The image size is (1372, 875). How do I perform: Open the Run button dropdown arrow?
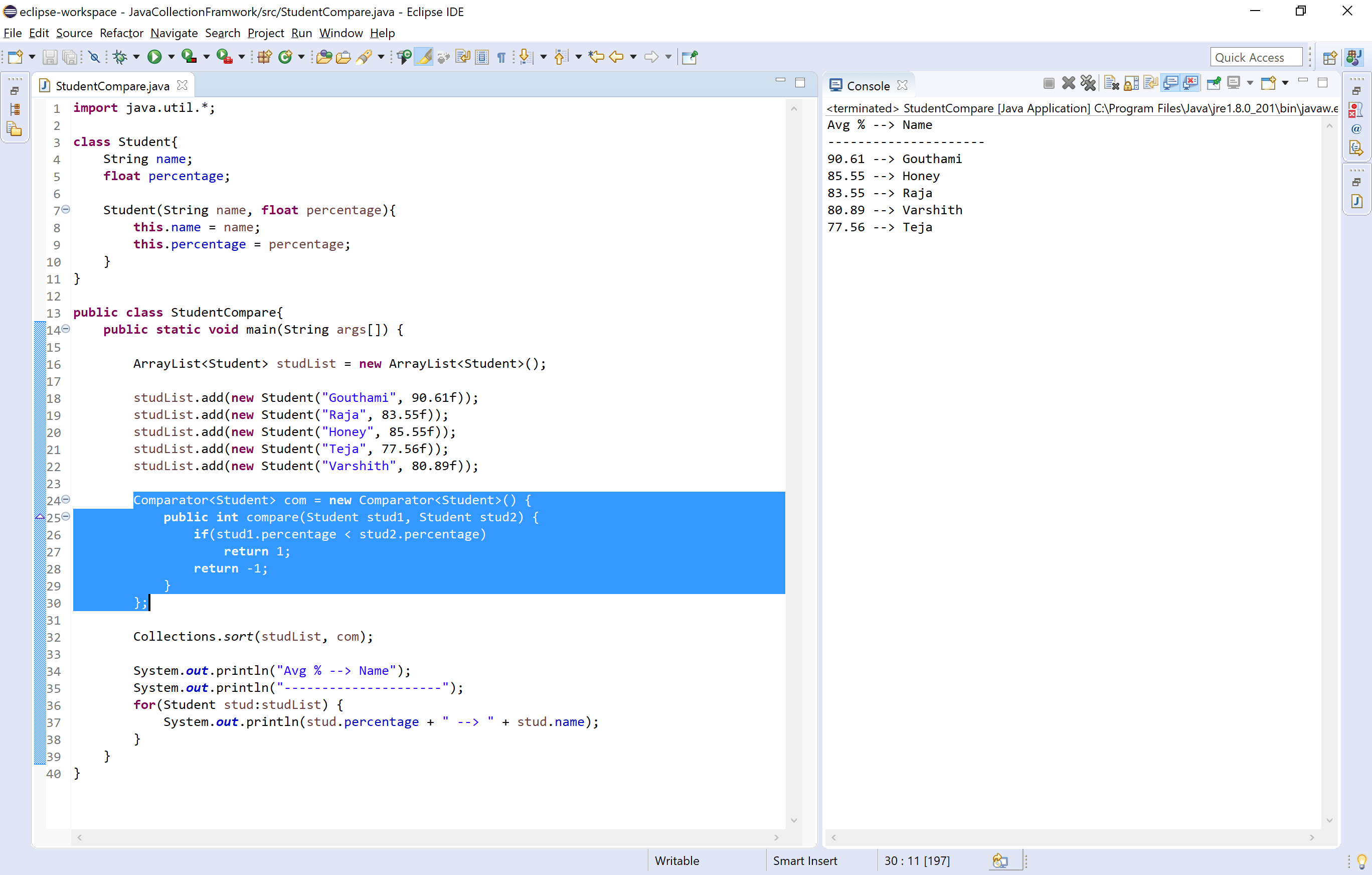(x=171, y=57)
